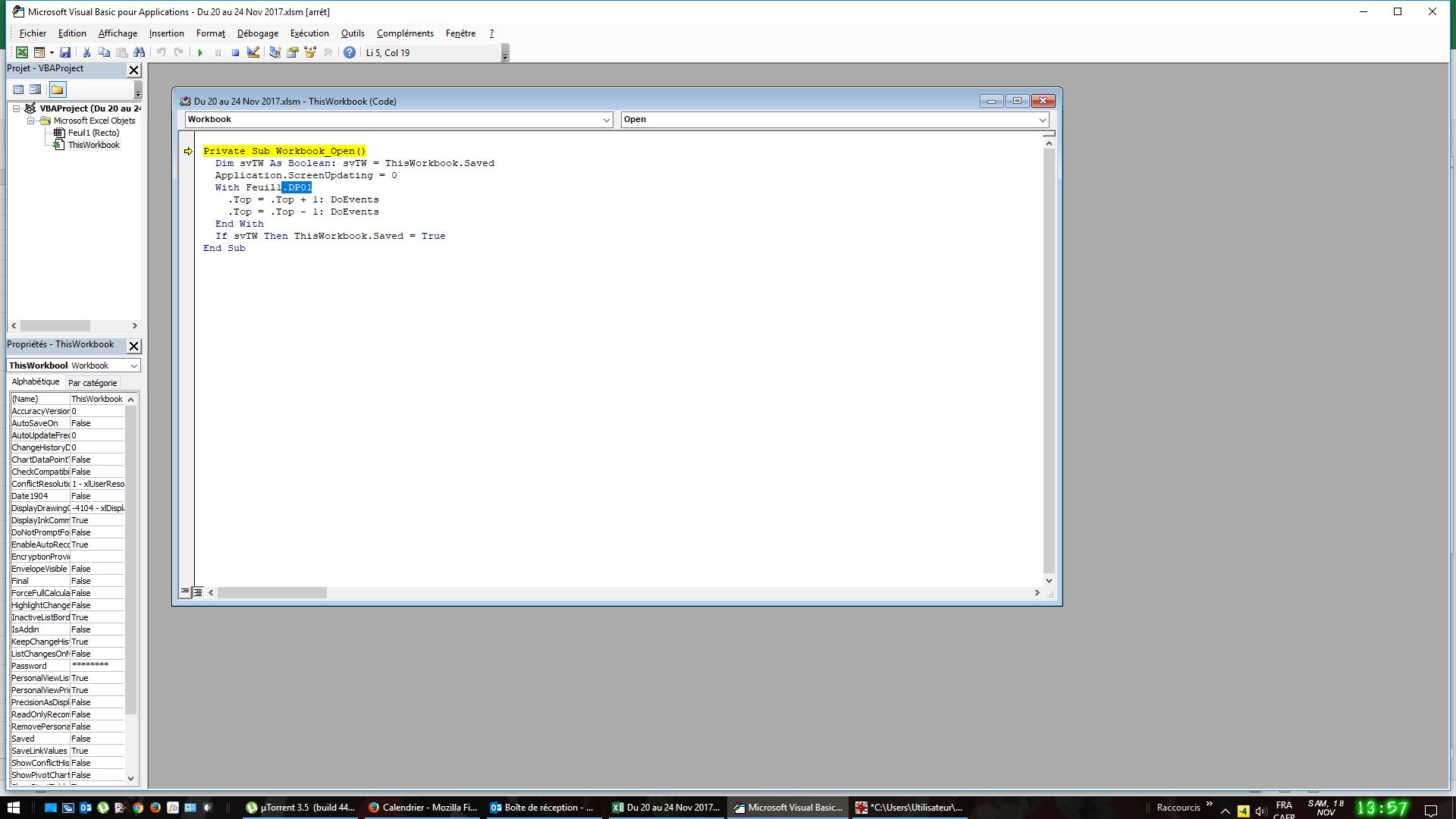Click the Copy icon in the toolbar
1456x819 pixels.
(x=105, y=52)
